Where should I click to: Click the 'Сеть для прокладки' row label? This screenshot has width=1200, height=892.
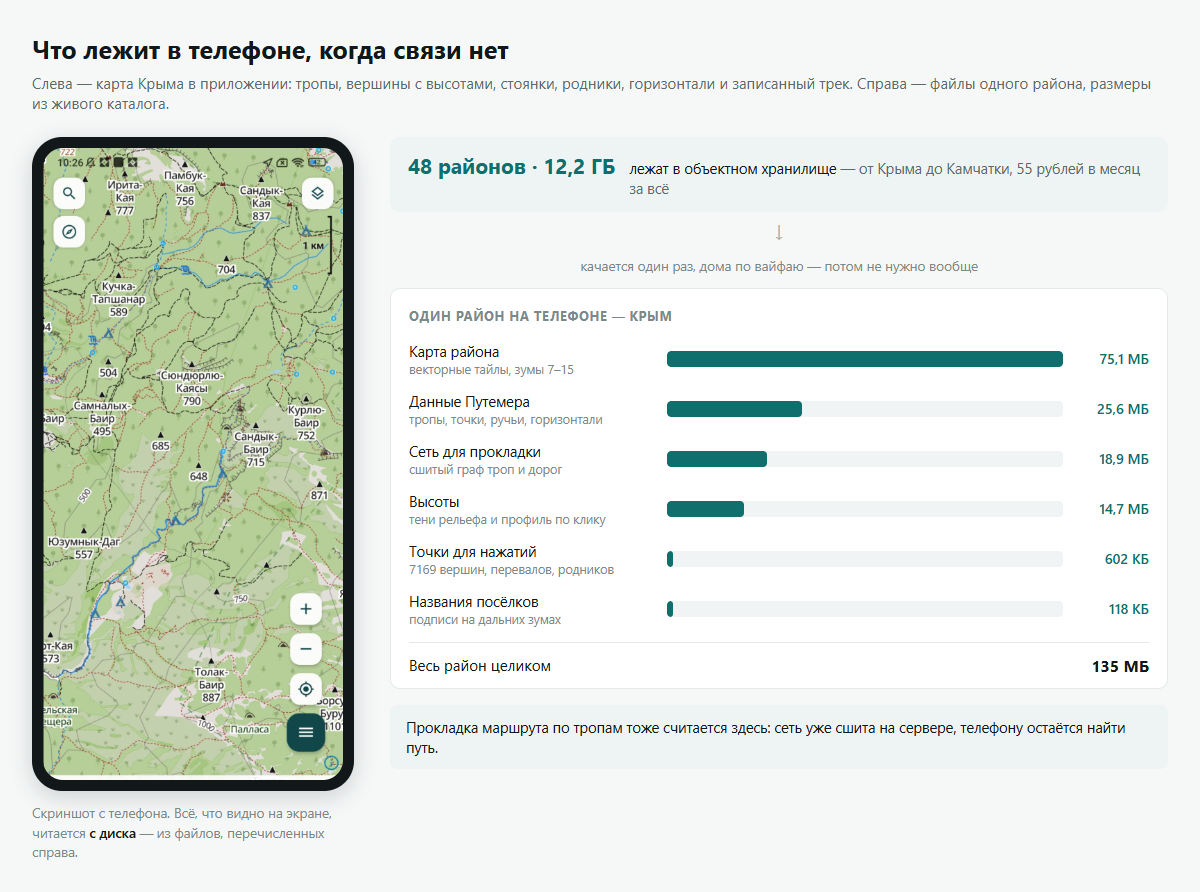click(475, 452)
